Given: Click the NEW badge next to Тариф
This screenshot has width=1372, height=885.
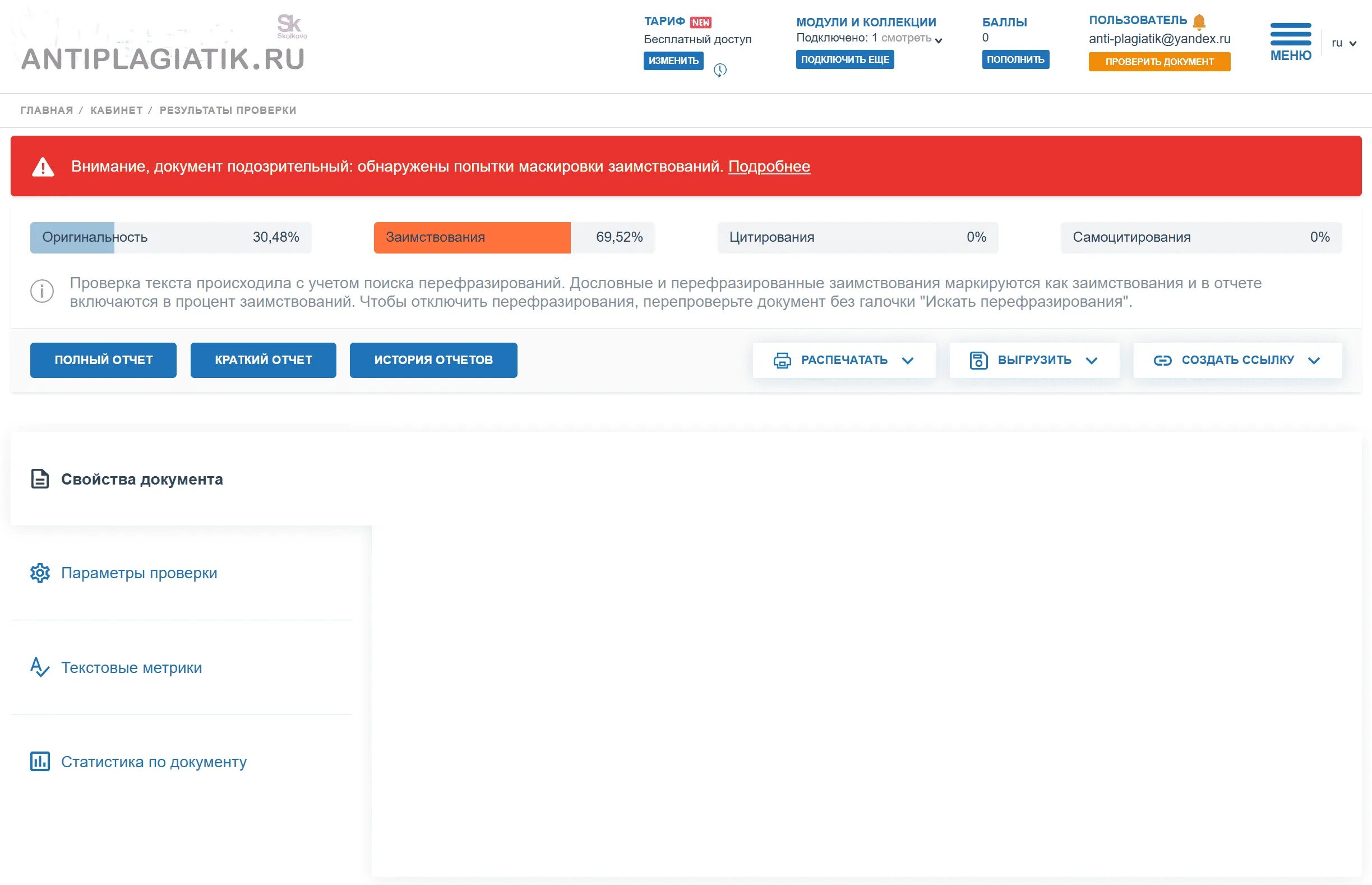Looking at the screenshot, I should 700,22.
